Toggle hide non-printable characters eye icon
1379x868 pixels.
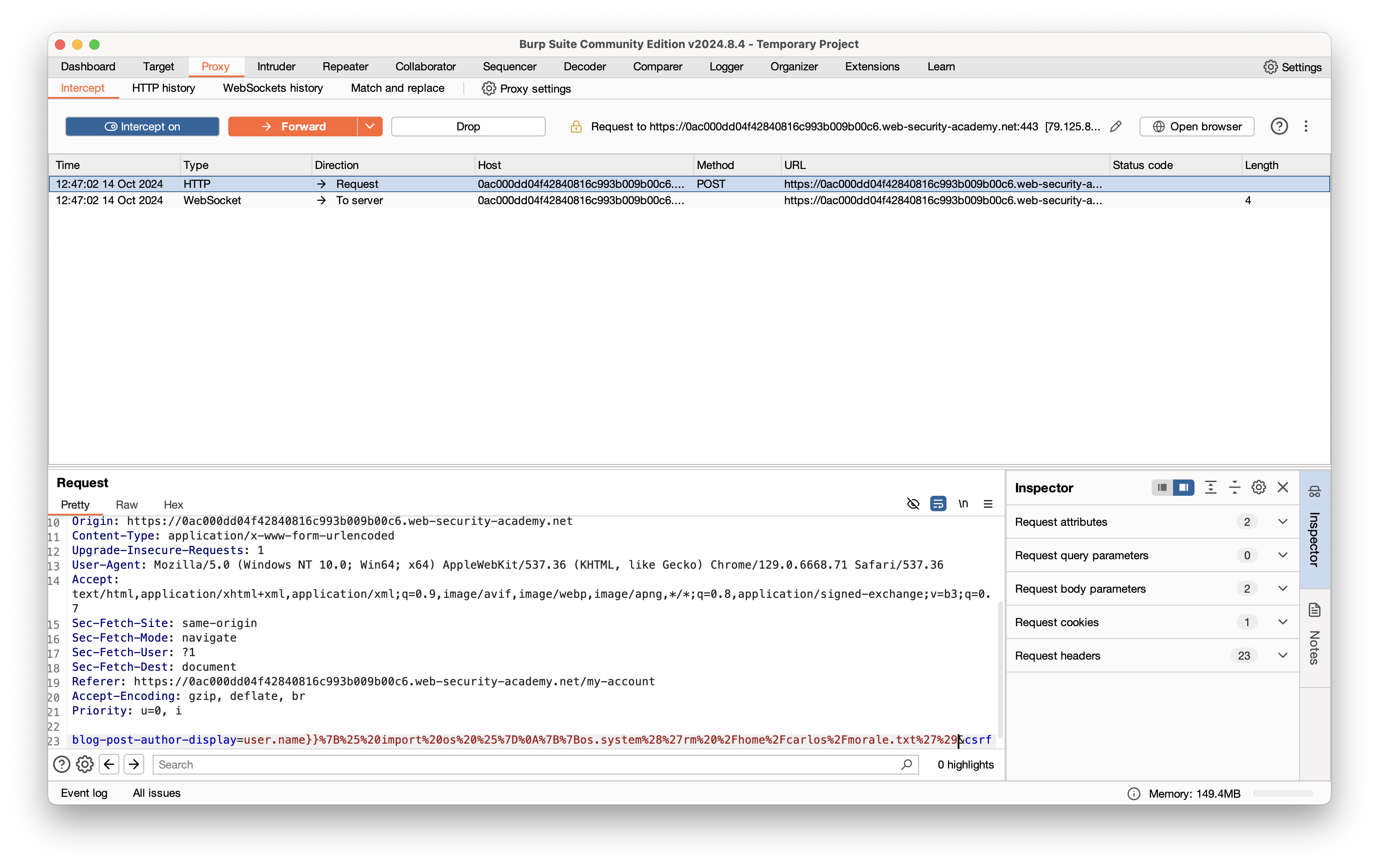tap(913, 504)
